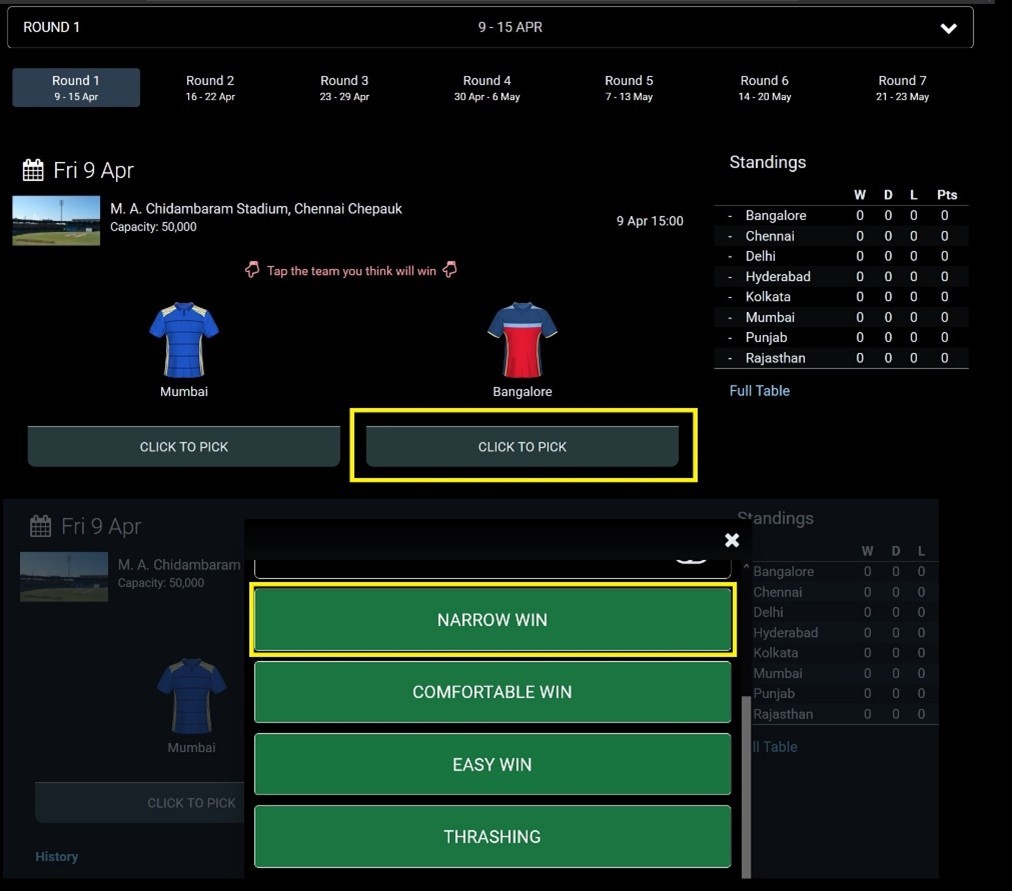The image size is (1012, 891).
Task: Click Chennai in the top standings table
Action: coord(770,236)
